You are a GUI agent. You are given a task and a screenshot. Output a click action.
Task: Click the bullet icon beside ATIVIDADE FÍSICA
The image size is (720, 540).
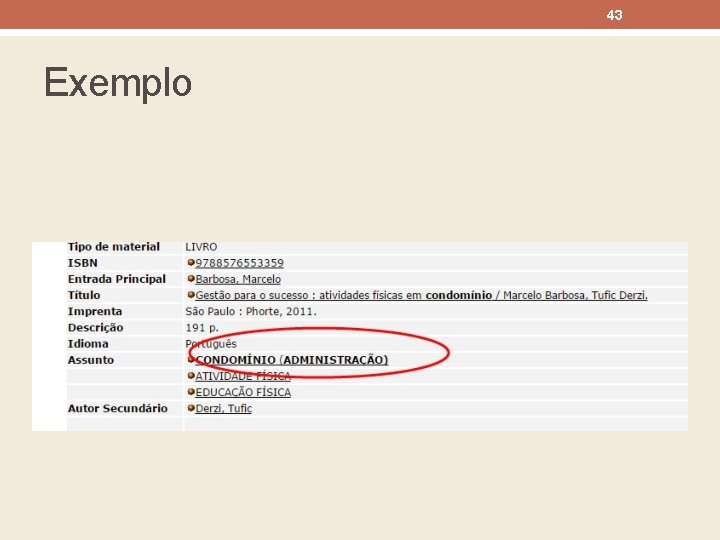tap(191, 376)
